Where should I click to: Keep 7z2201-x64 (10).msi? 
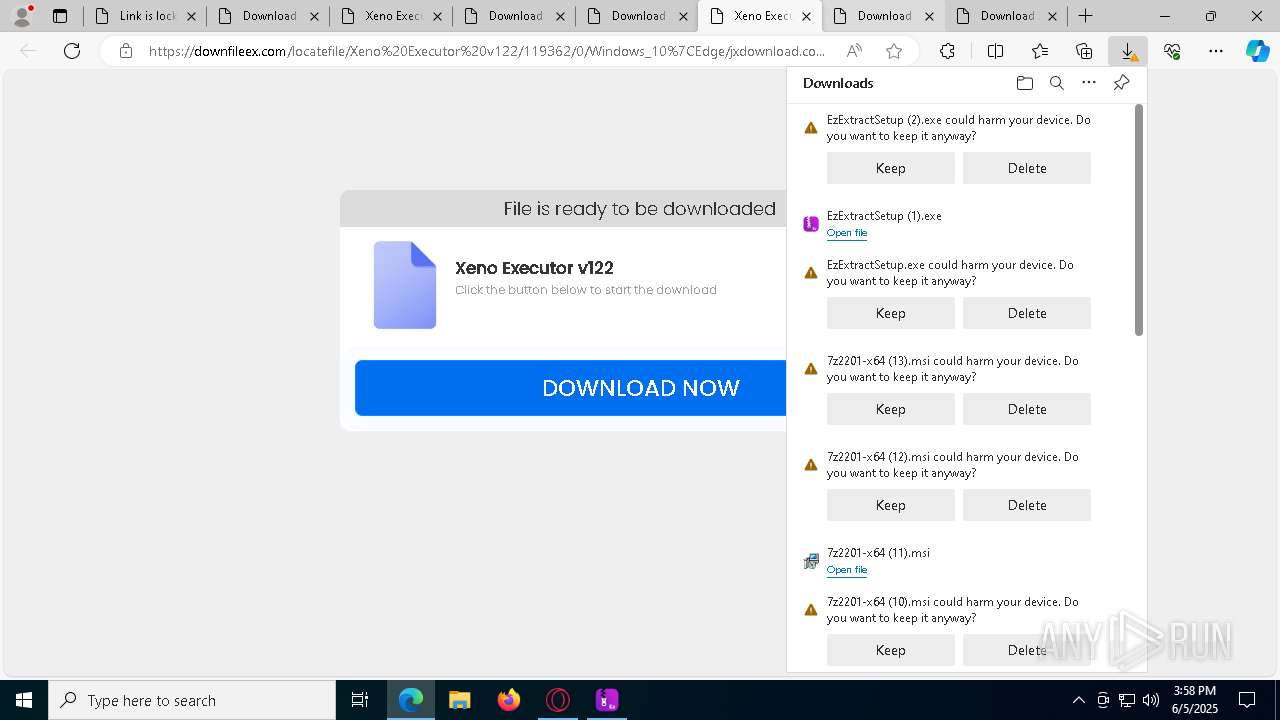coord(890,650)
